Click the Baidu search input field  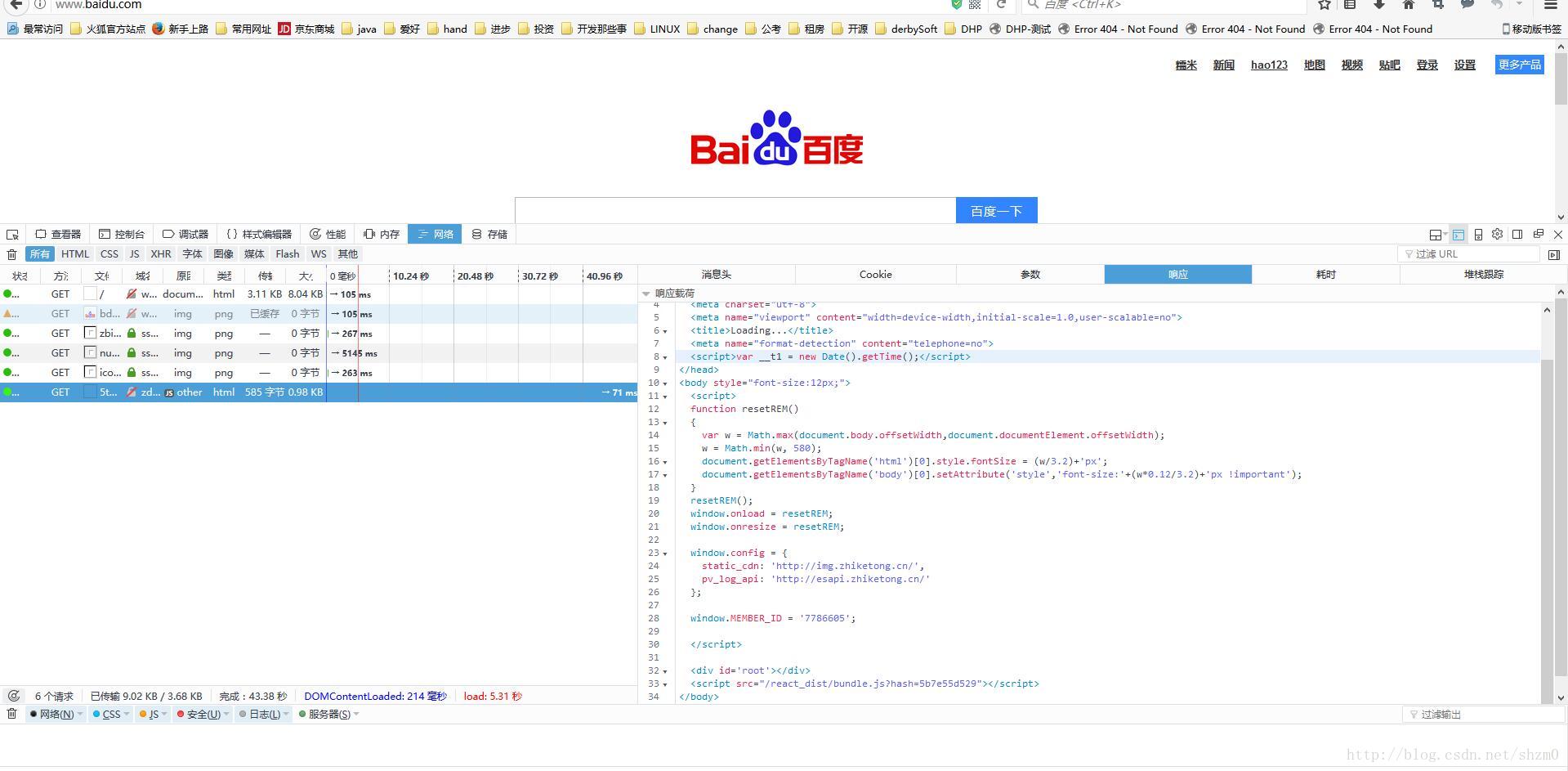coord(735,210)
